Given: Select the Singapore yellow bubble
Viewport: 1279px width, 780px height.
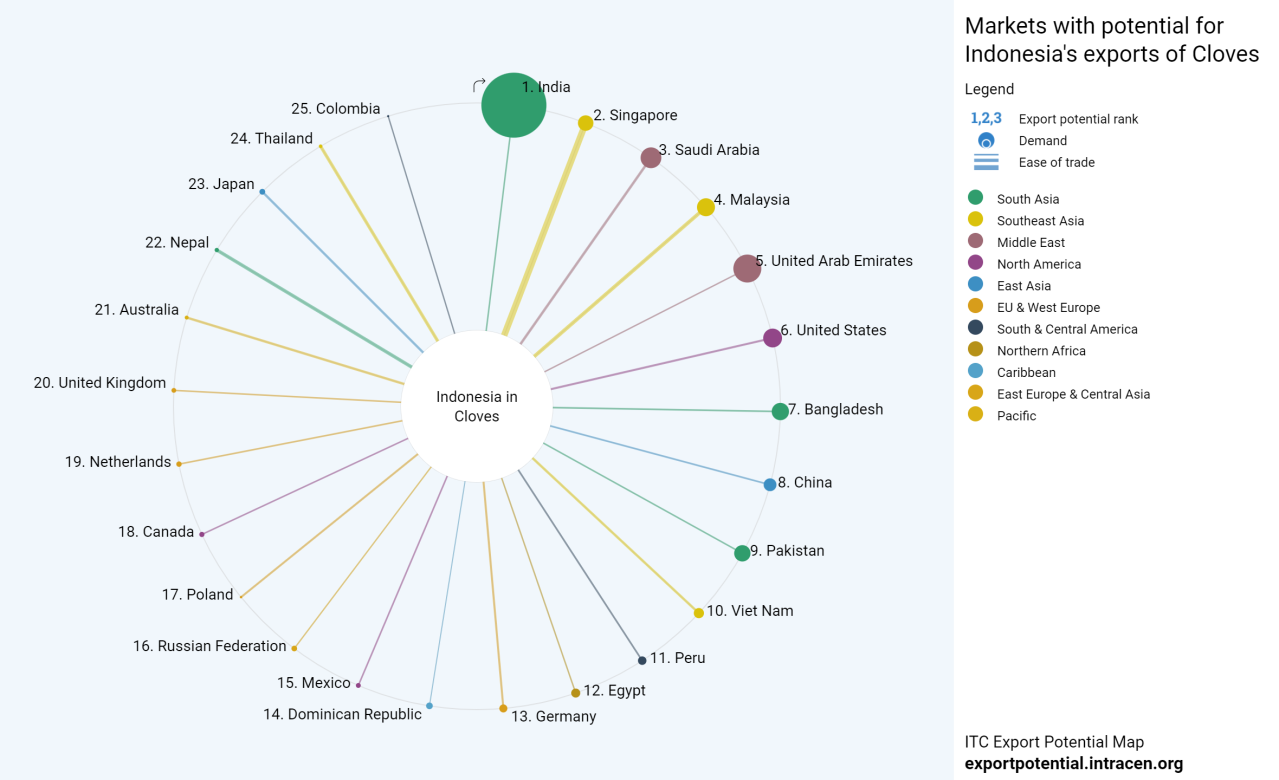Looking at the screenshot, I should 585,123.
